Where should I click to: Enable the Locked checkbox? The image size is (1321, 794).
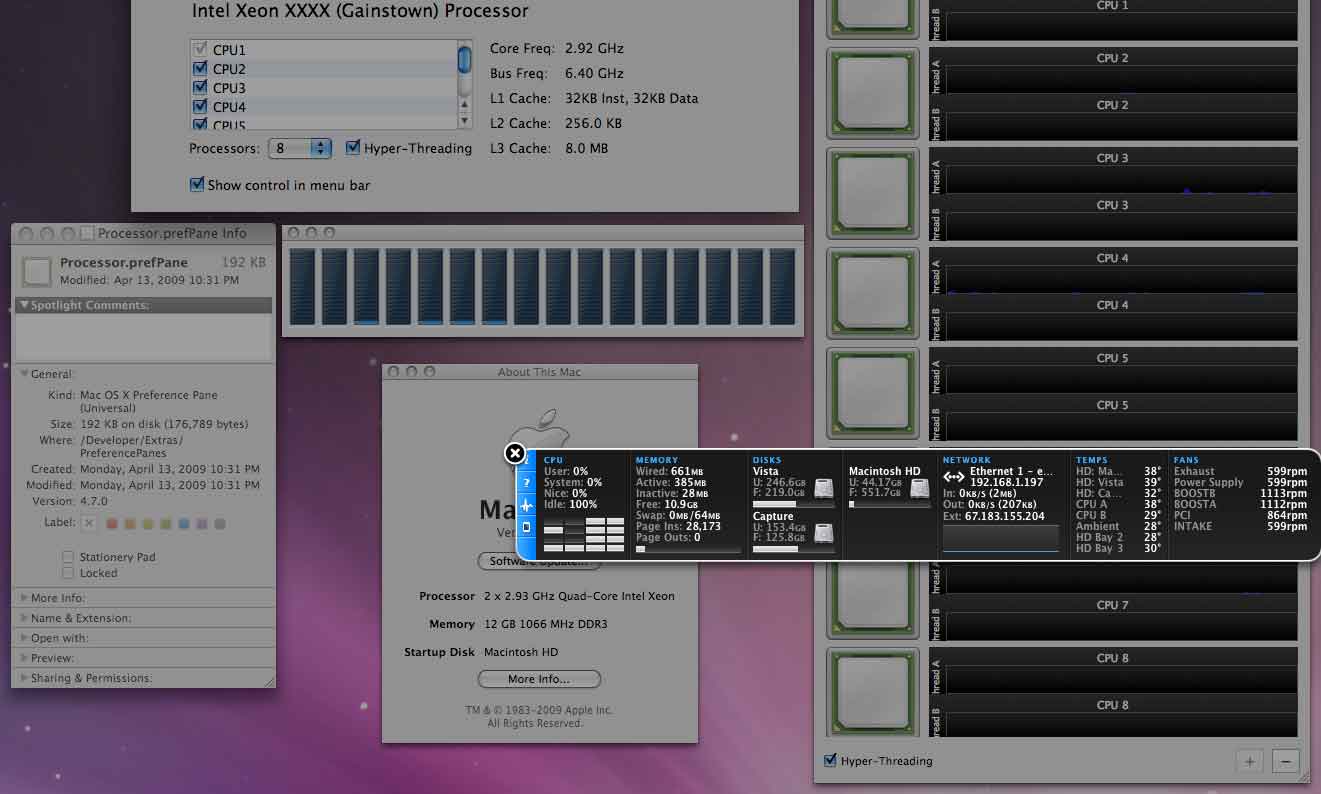pos(68,573)
